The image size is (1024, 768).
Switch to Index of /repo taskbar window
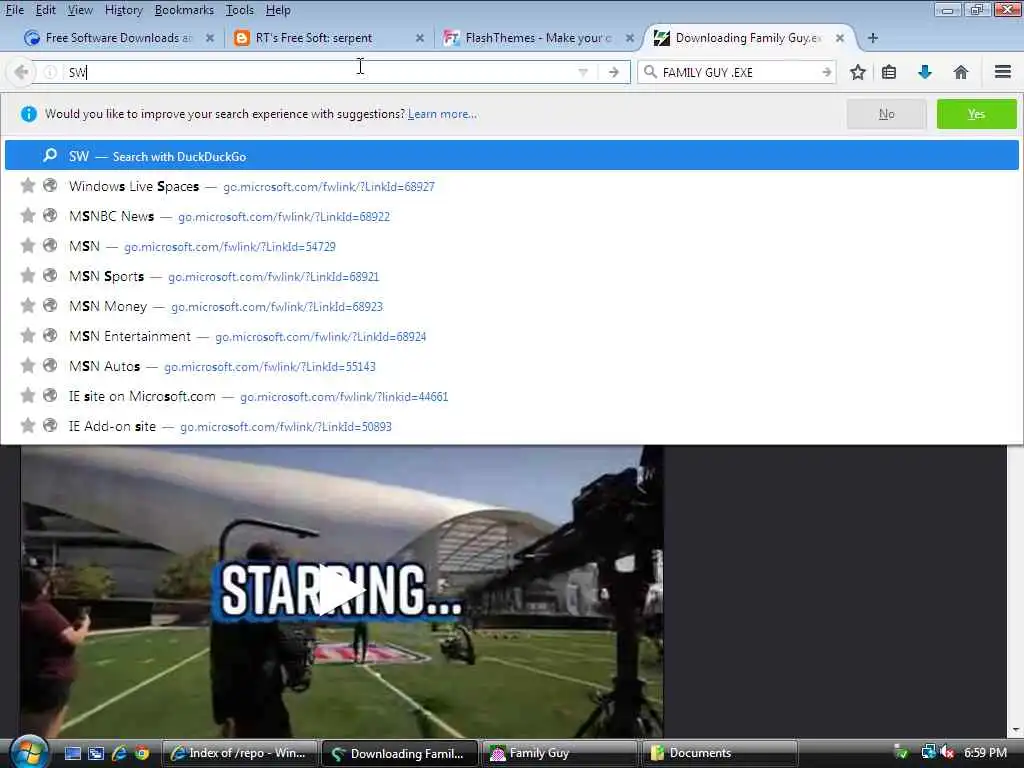pos(239,753)
